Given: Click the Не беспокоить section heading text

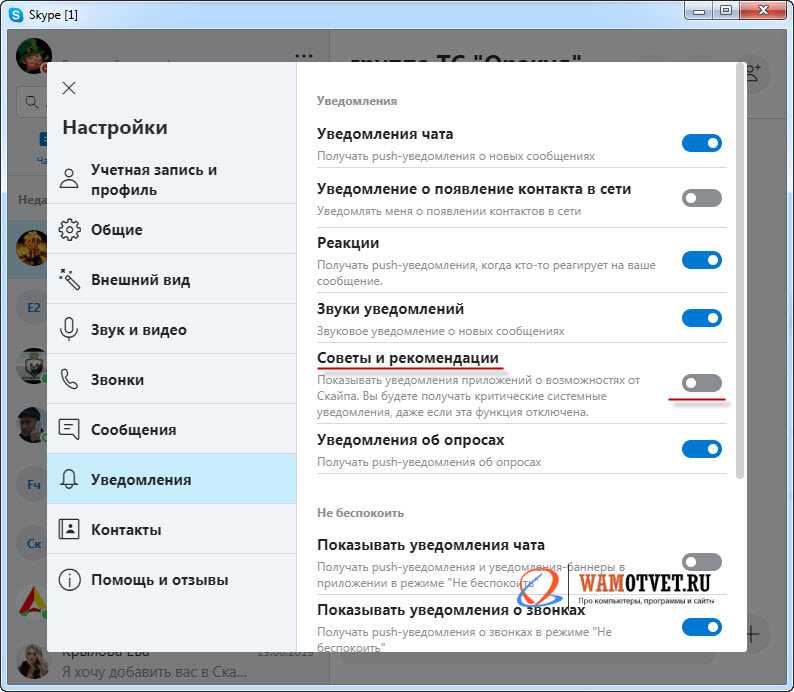Looking at the screenshot, I should click(361, 513).
